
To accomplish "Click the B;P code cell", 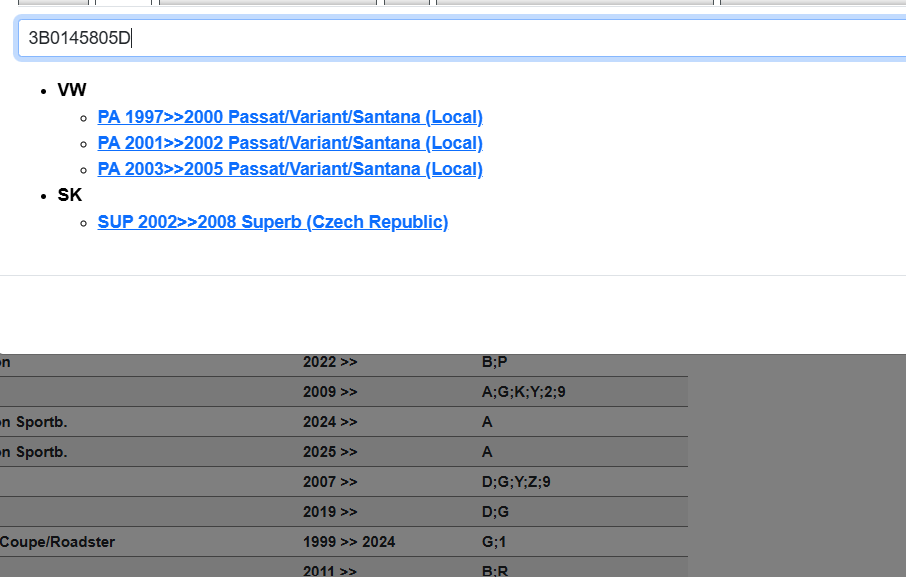I will click(x=495, y=362).
